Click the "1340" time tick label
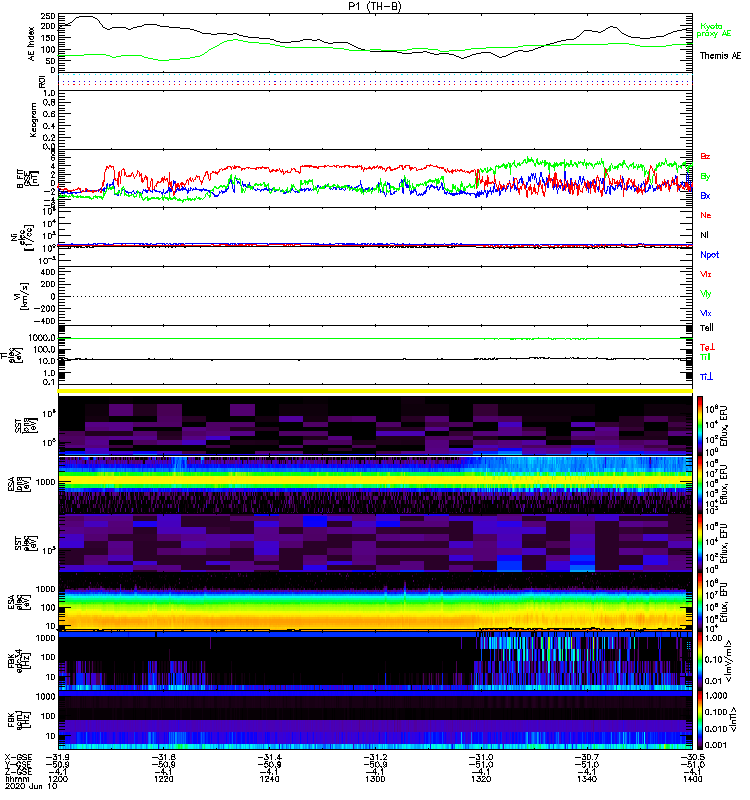Screen dimensions: 750x800 point(587,779)
